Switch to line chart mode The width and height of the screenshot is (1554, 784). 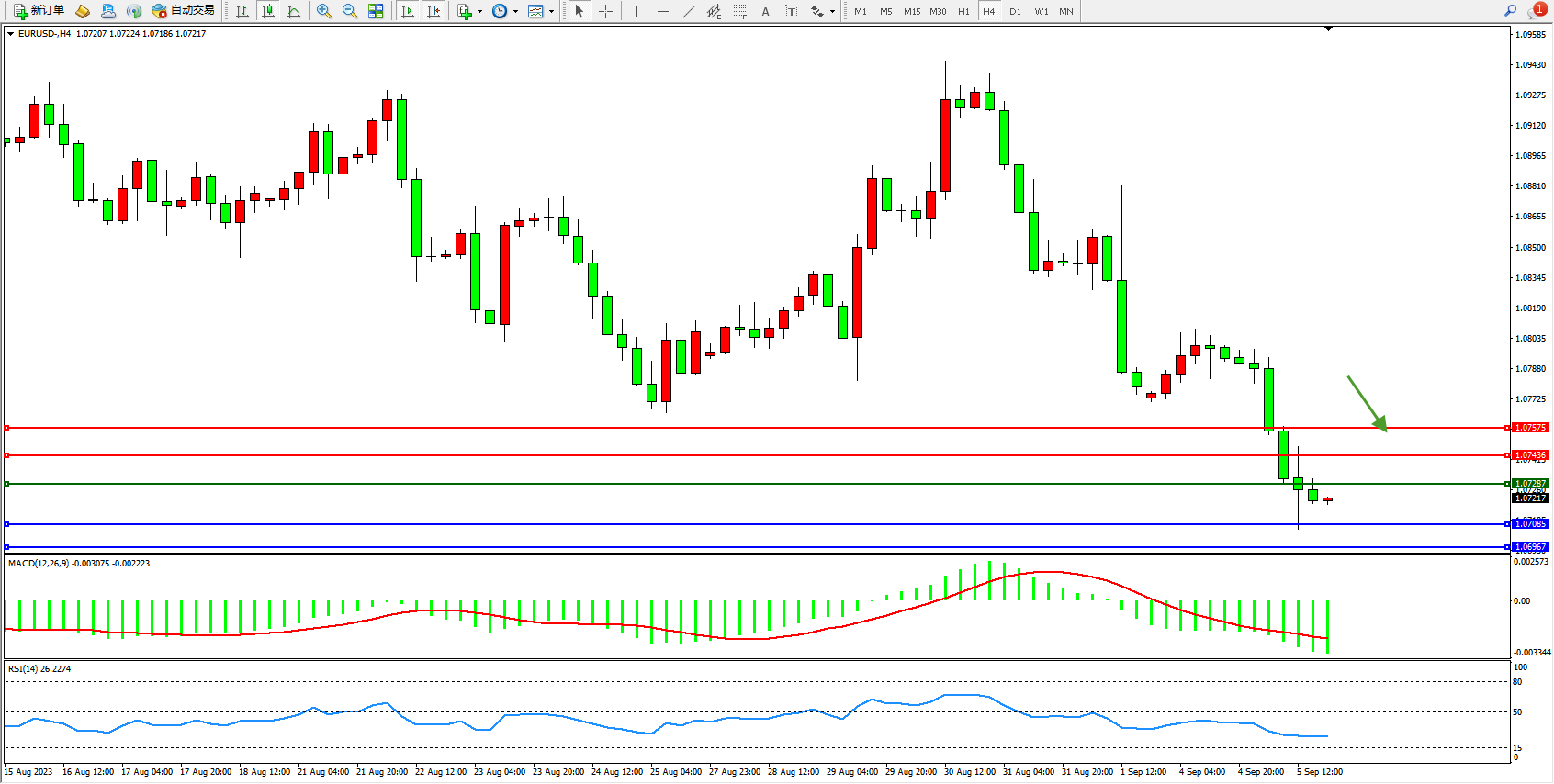[294, 11]
